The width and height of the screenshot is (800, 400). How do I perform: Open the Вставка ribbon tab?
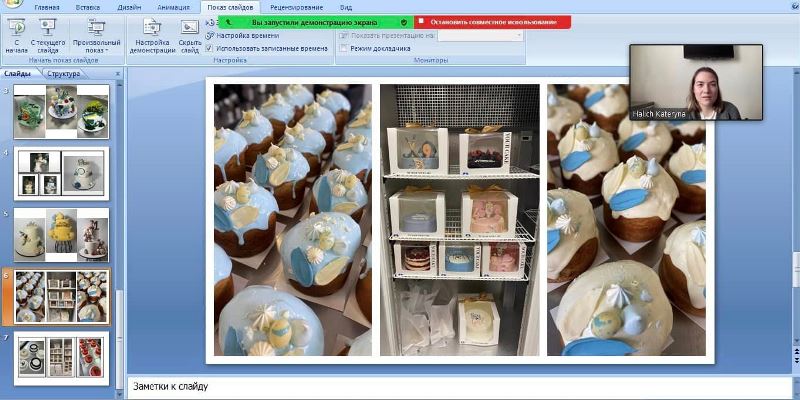pos(88,8)
